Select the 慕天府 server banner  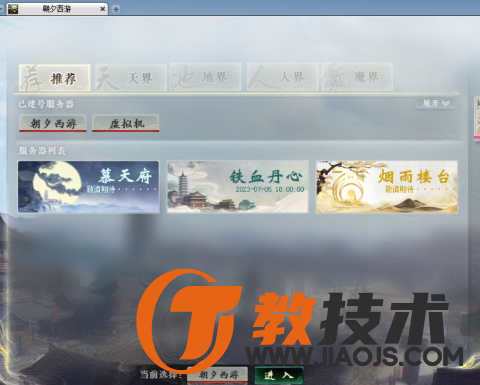pyautogui.click(x=88, y=187)
